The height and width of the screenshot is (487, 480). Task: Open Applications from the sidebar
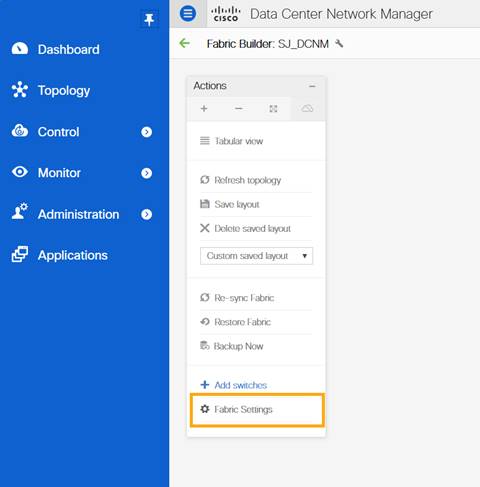tap(73, 255)
